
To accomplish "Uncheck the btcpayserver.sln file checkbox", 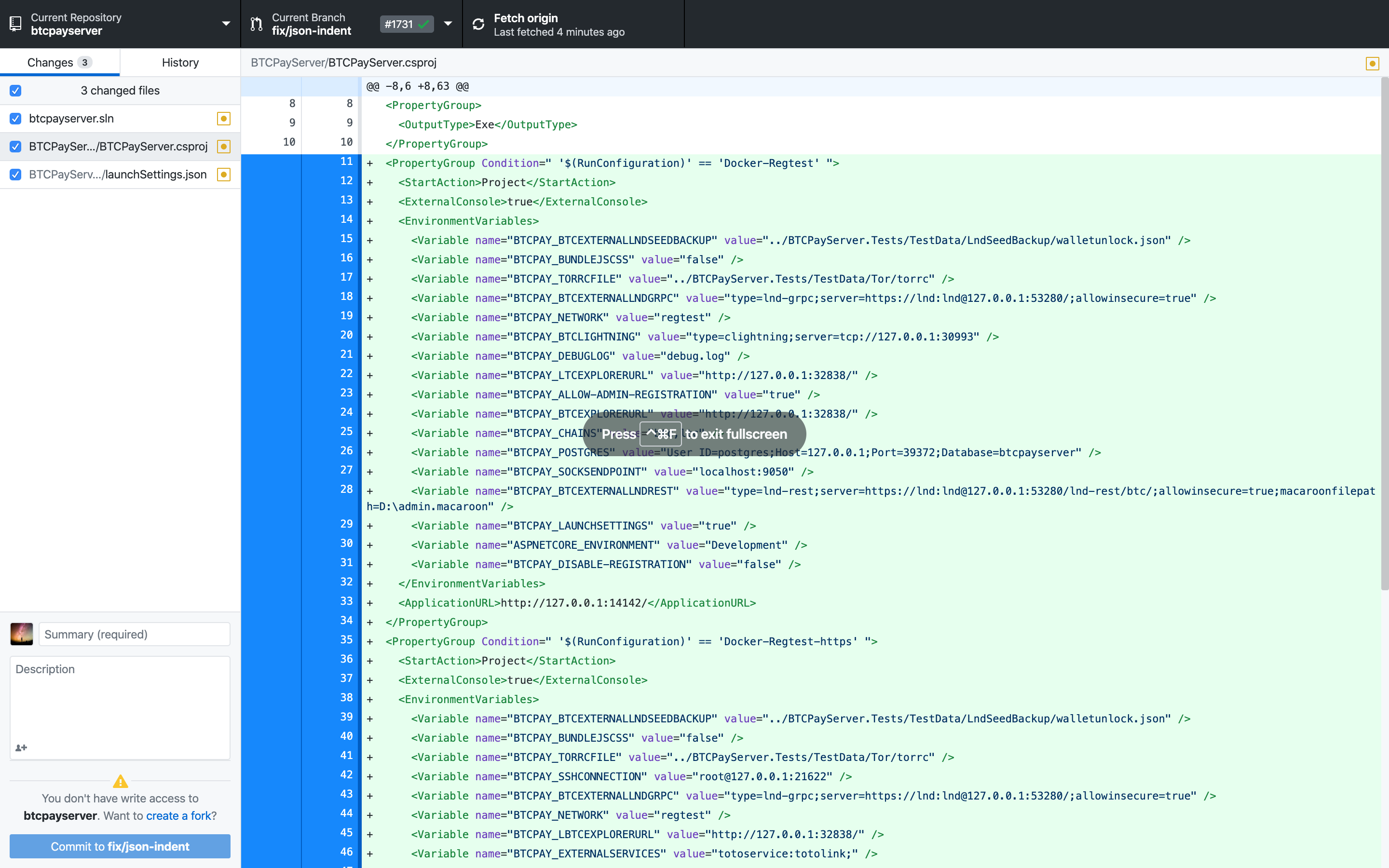I will tap(15, 118).
